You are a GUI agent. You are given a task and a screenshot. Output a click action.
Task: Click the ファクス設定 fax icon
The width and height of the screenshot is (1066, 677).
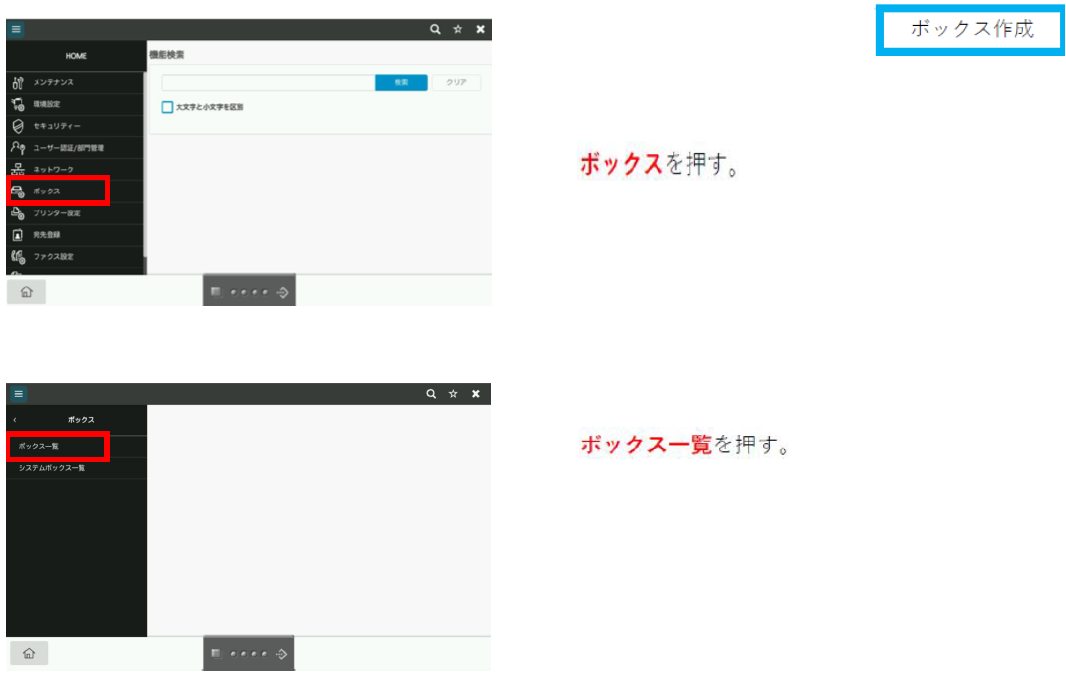[18, 257]
